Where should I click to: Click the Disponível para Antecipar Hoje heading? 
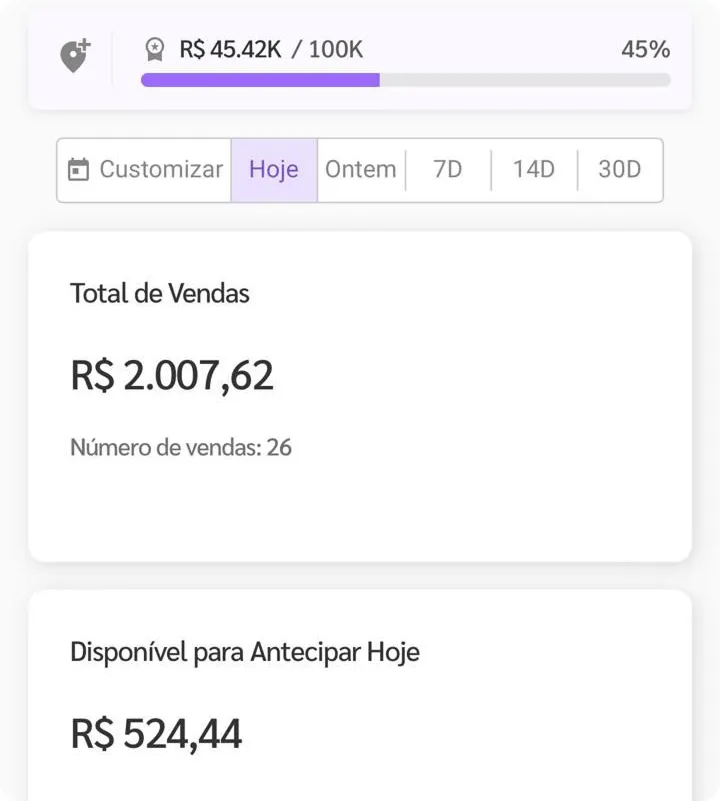pyautogui.click(x=245, y=652)
